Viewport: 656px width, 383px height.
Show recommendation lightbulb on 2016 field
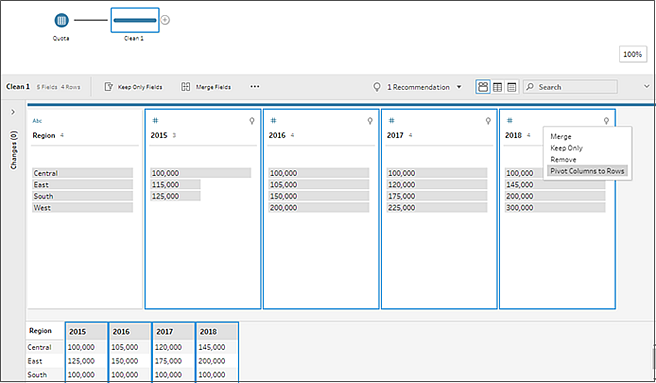click(x=370, y=121)
